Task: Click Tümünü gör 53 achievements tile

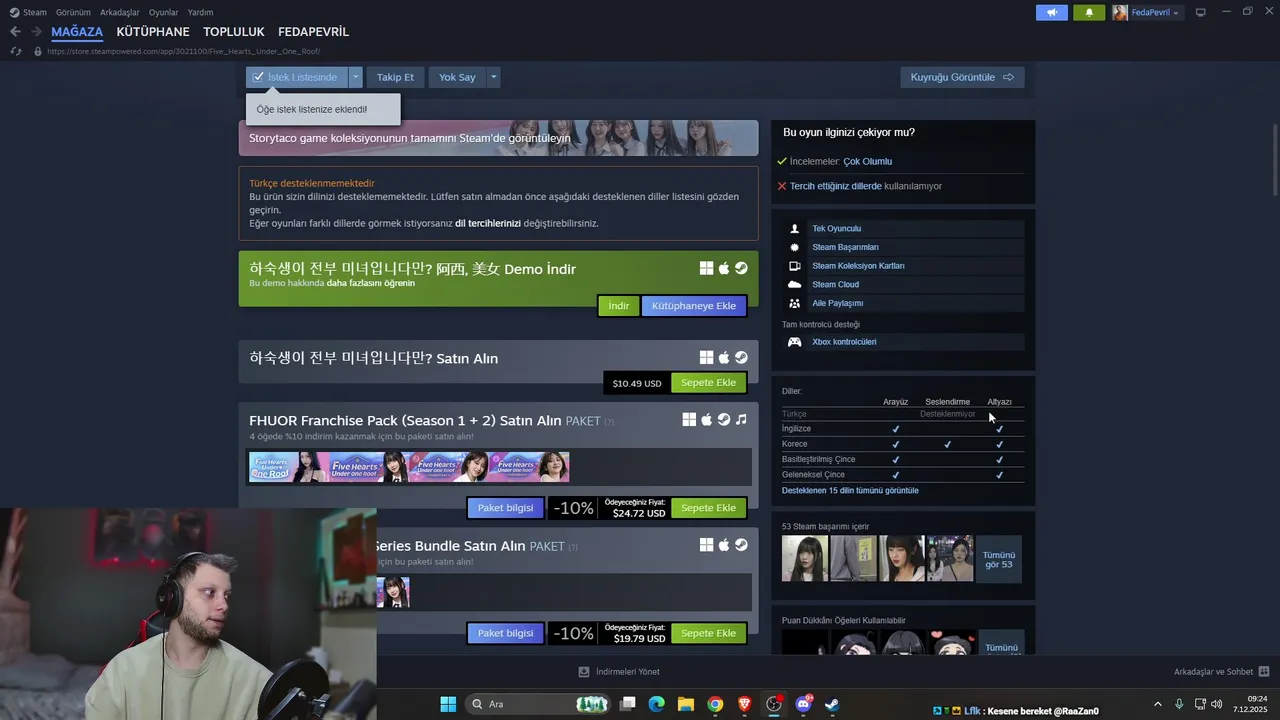Action: [999, 559]
